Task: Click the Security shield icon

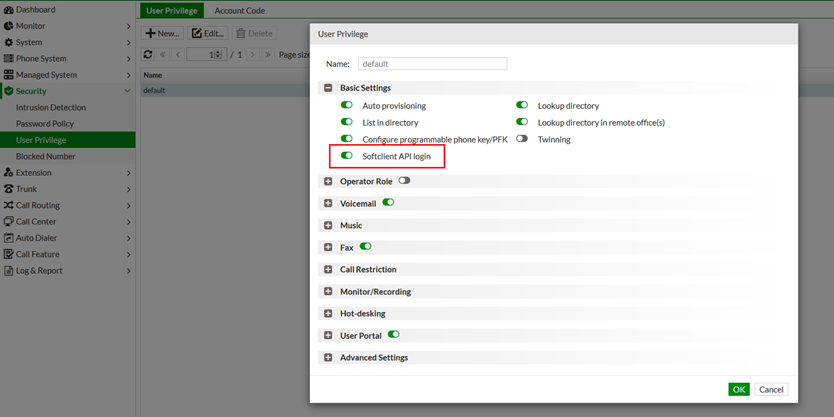Action: coord(8,91)
